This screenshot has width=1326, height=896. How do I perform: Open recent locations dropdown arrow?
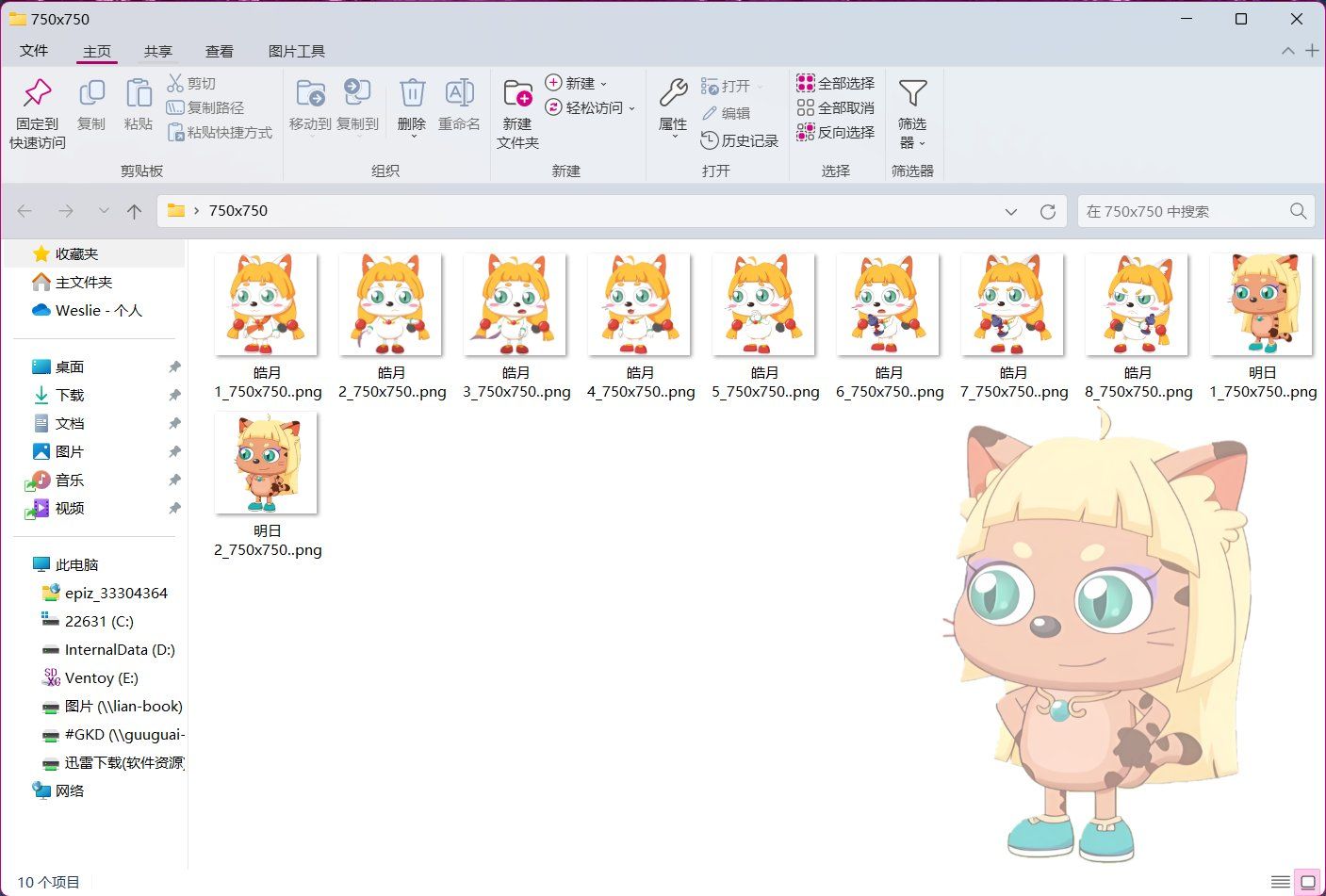coord(104,211)
